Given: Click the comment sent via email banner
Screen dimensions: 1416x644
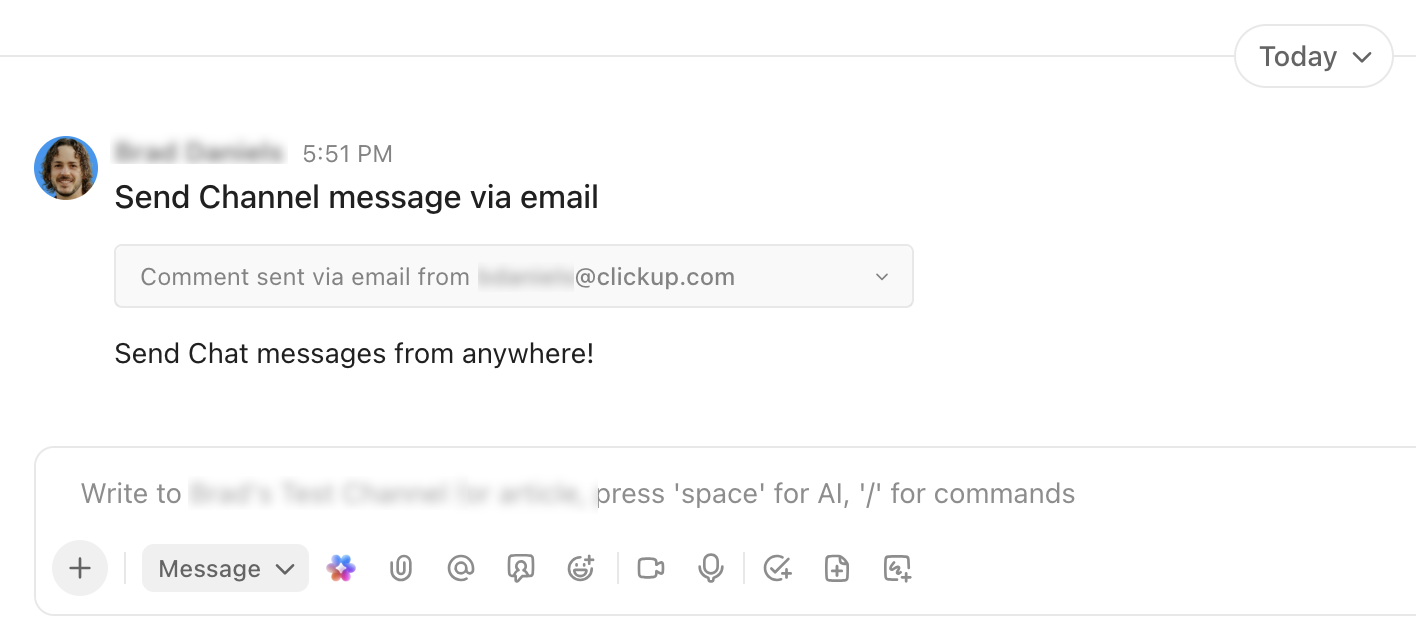Looking at the screenshot, I should 440,276.
